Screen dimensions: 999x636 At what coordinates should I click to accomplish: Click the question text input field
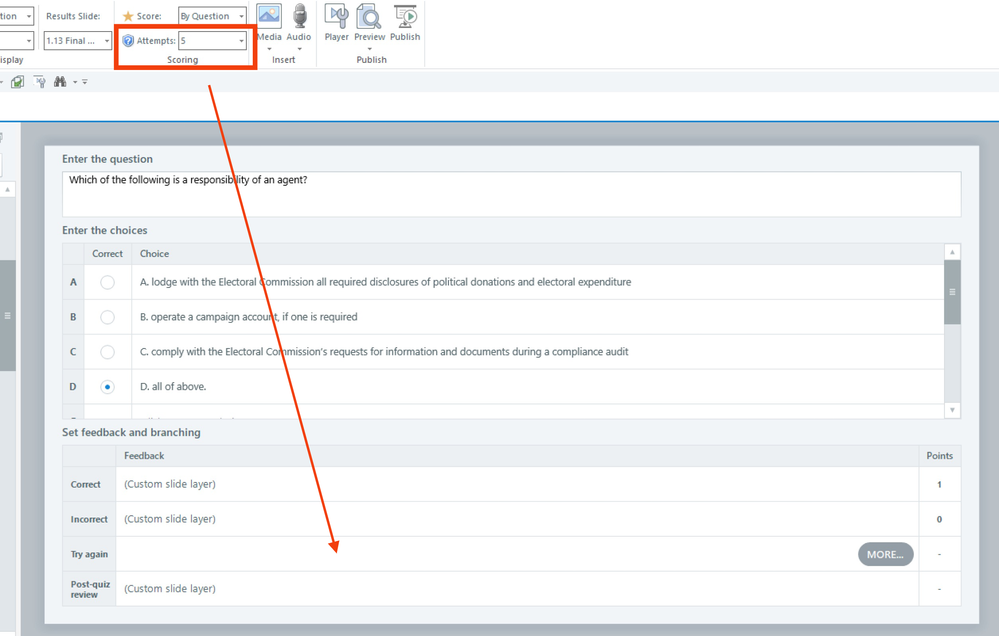point(512,194)
